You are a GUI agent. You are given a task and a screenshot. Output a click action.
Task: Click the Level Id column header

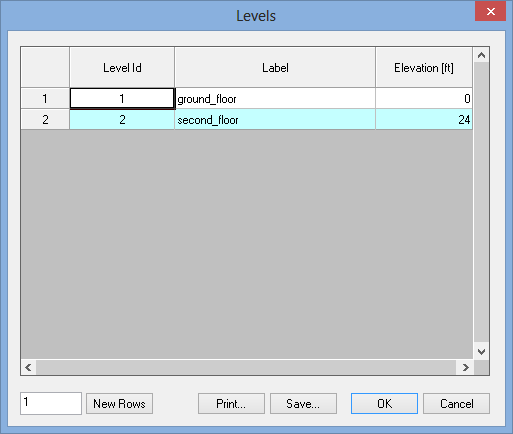point(122,68)
